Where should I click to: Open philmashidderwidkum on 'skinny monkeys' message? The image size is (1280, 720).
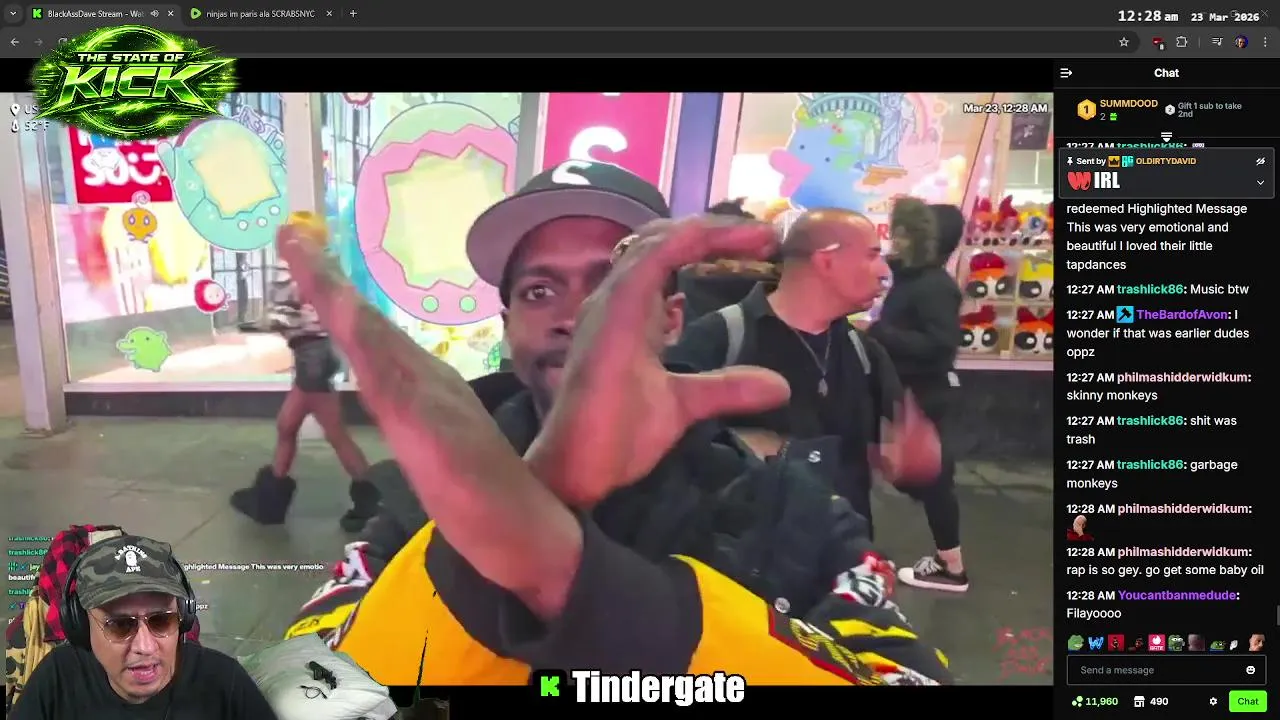[x=1184, y=377]
